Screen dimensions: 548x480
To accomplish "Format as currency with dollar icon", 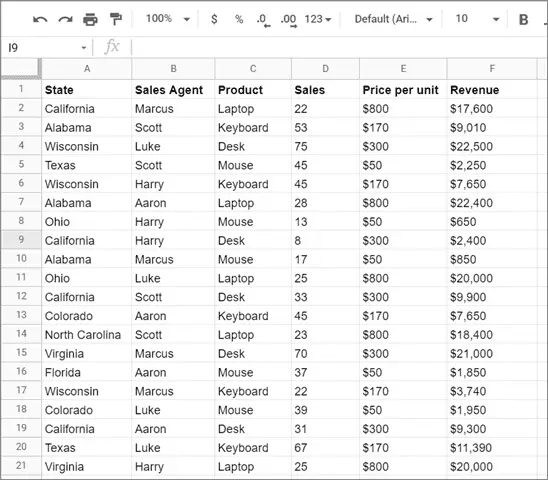I will 214,19.
